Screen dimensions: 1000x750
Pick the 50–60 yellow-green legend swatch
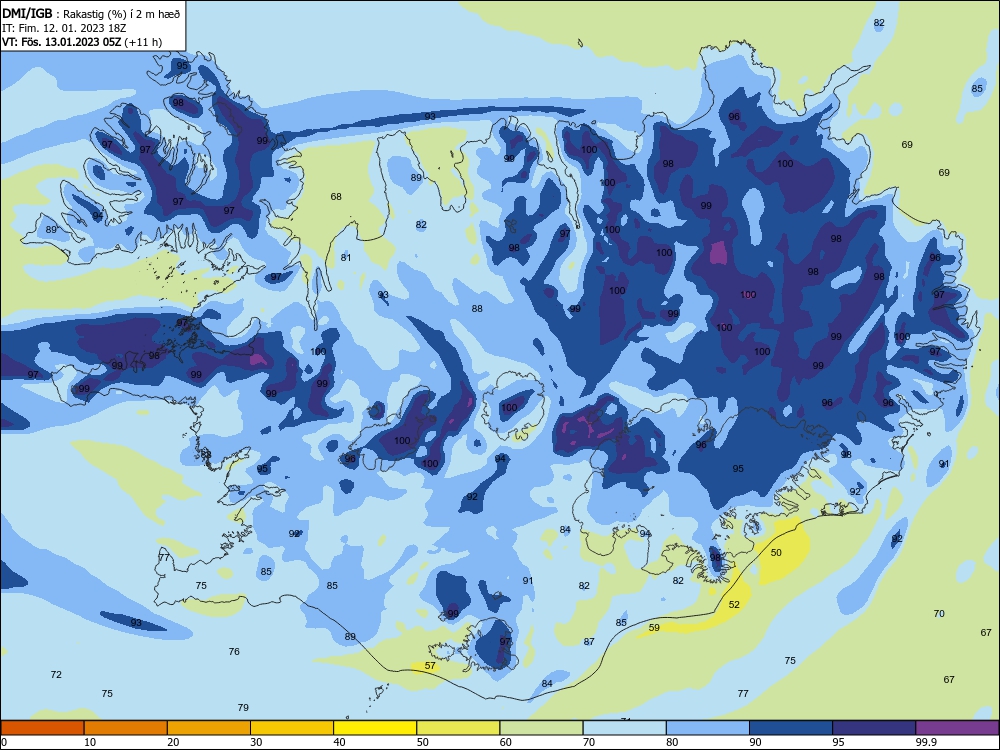[458, 728]
